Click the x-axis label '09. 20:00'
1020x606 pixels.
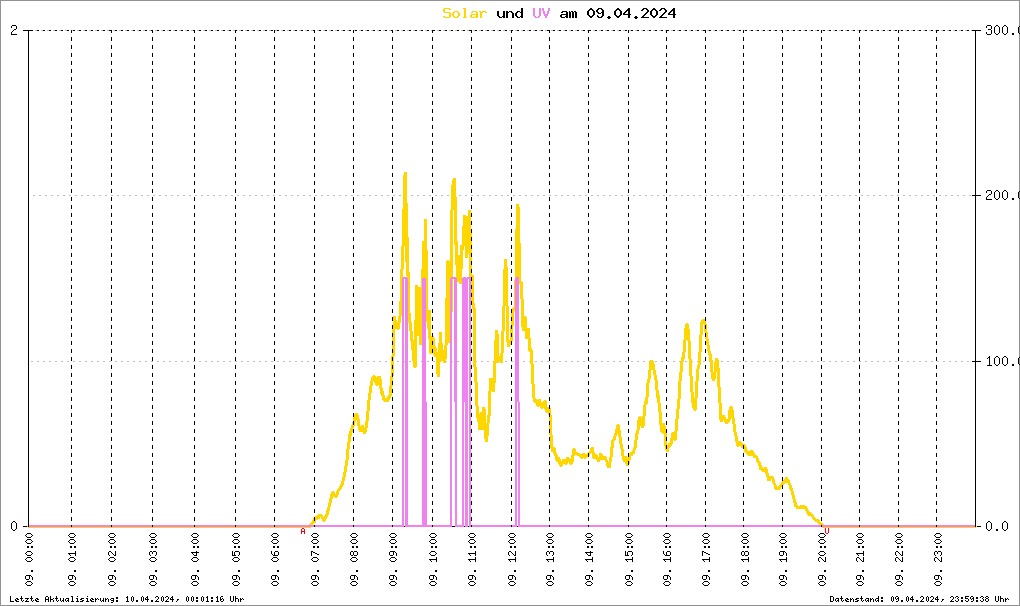pos(822,560)
